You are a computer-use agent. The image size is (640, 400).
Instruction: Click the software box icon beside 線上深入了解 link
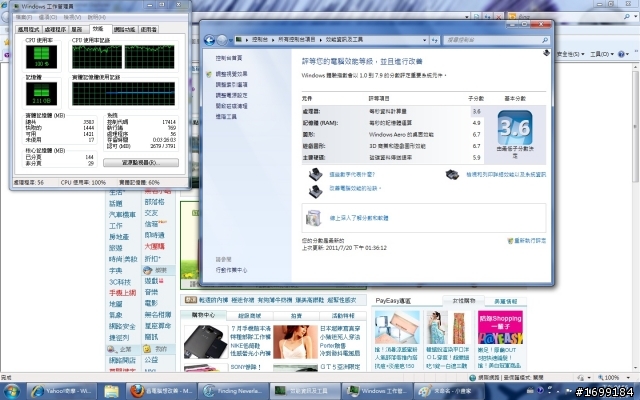[313, 218]
